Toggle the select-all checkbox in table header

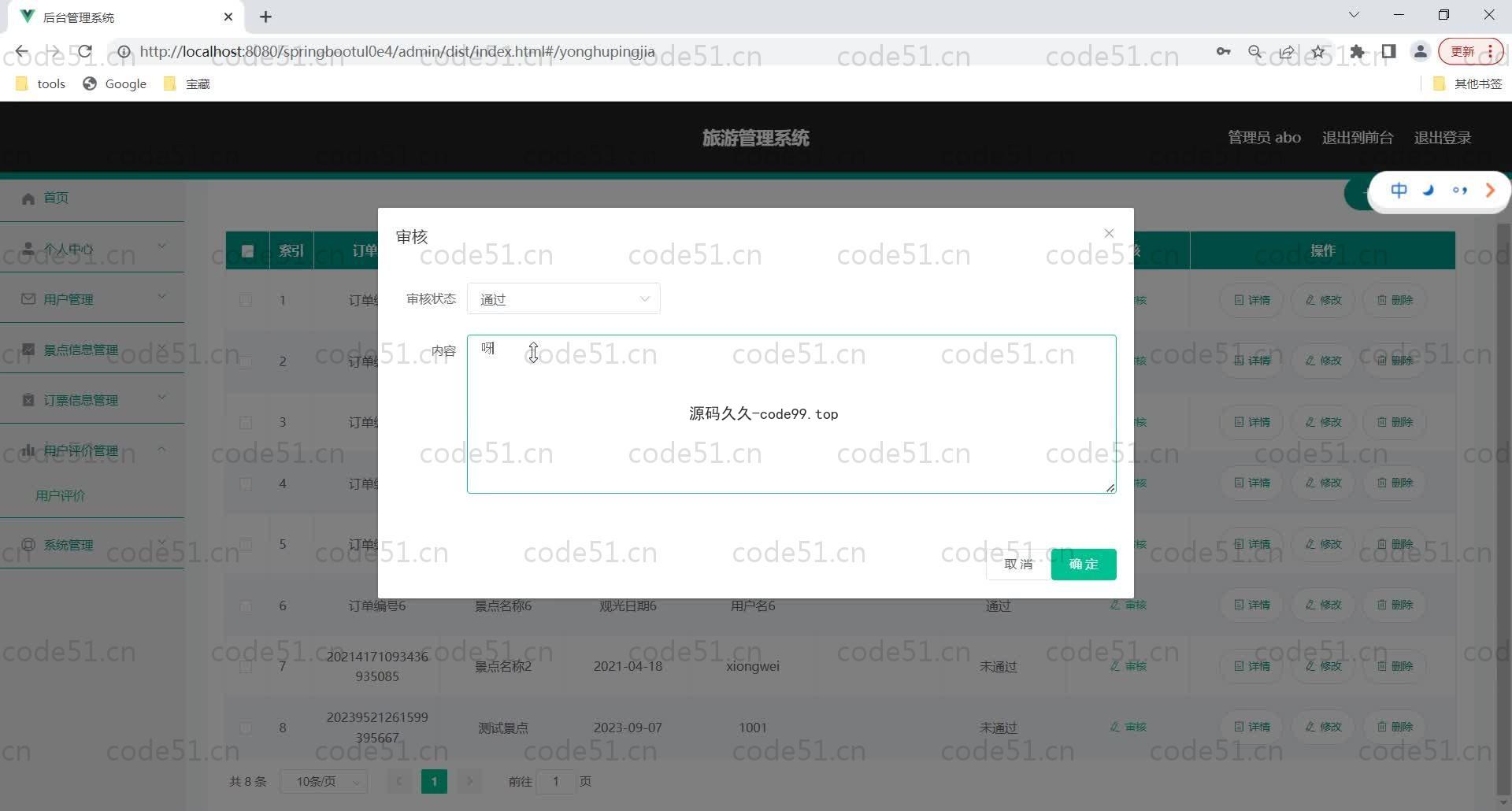247,251
